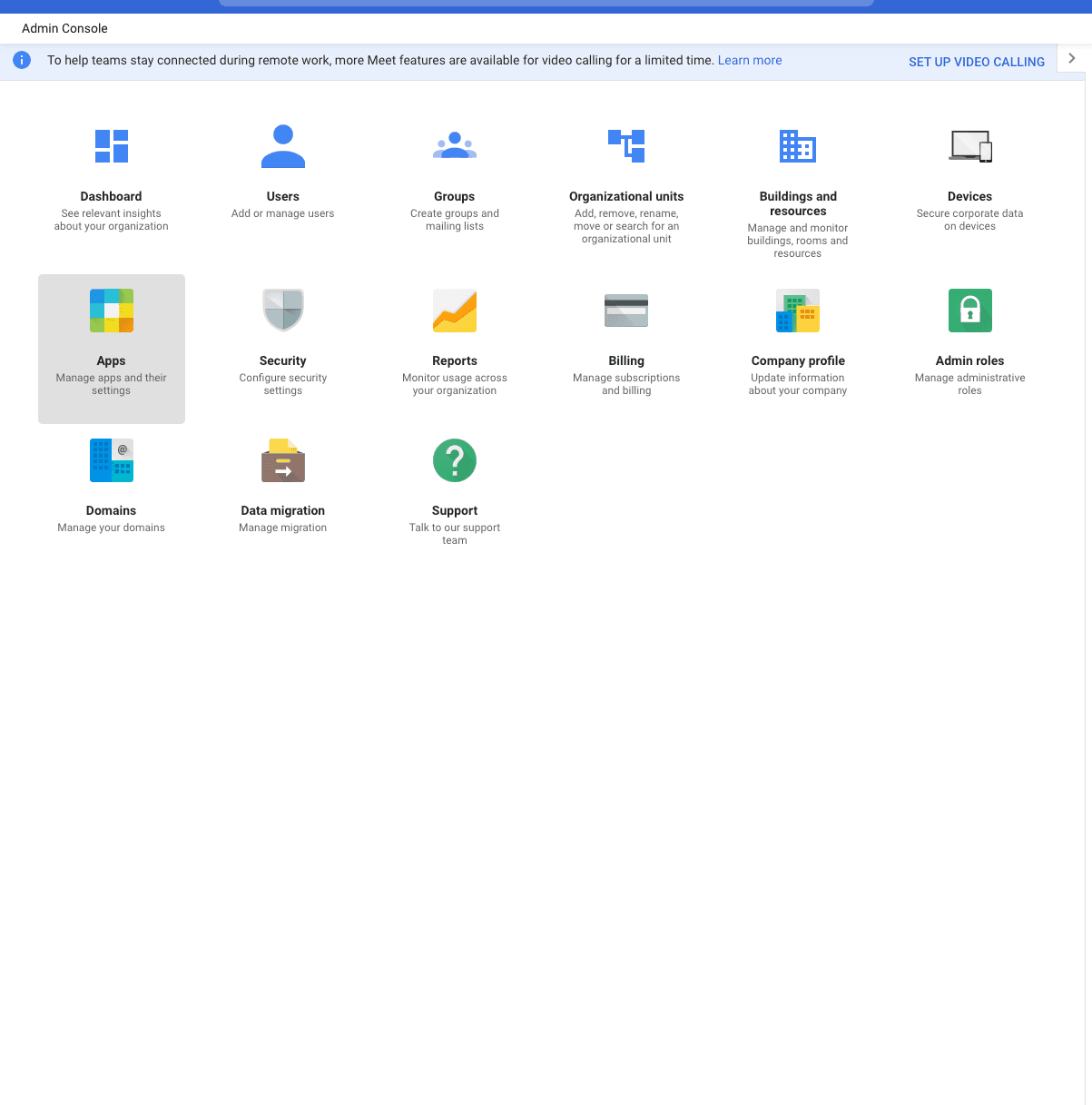1092x1105 pixels.
Task: Open Buildings and resources building icon
Action: (798, 146)
